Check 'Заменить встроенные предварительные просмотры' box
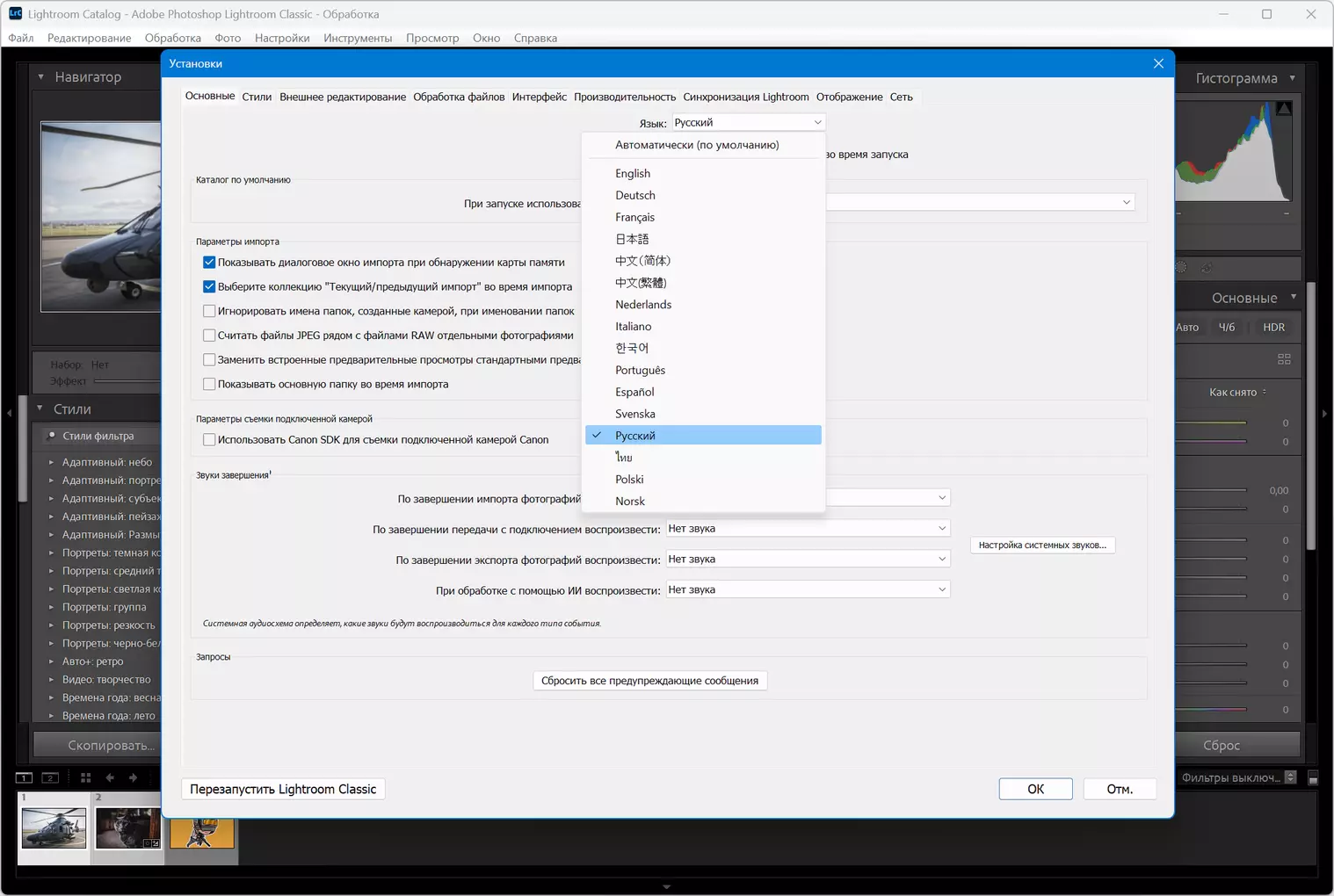 click(209, 359)
